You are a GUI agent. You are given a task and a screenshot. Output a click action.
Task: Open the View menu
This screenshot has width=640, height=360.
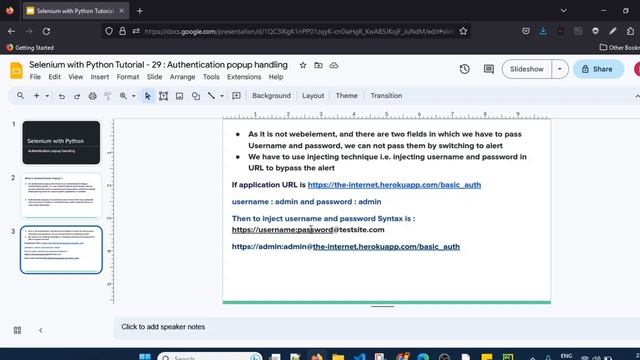point(76,77)
